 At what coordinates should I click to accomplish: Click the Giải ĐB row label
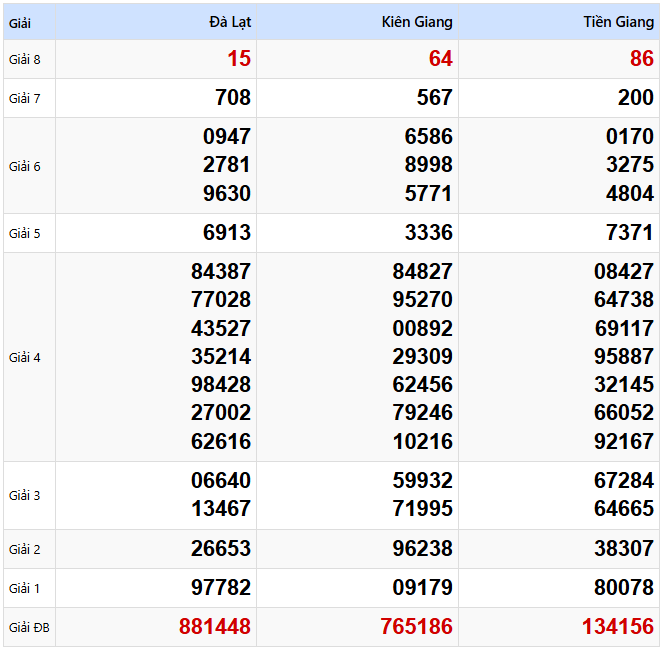point(28,627)
